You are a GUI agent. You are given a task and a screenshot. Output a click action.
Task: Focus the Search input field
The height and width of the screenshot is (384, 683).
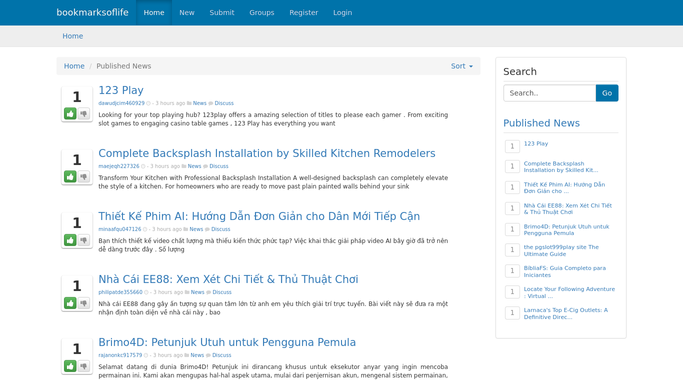550,93
